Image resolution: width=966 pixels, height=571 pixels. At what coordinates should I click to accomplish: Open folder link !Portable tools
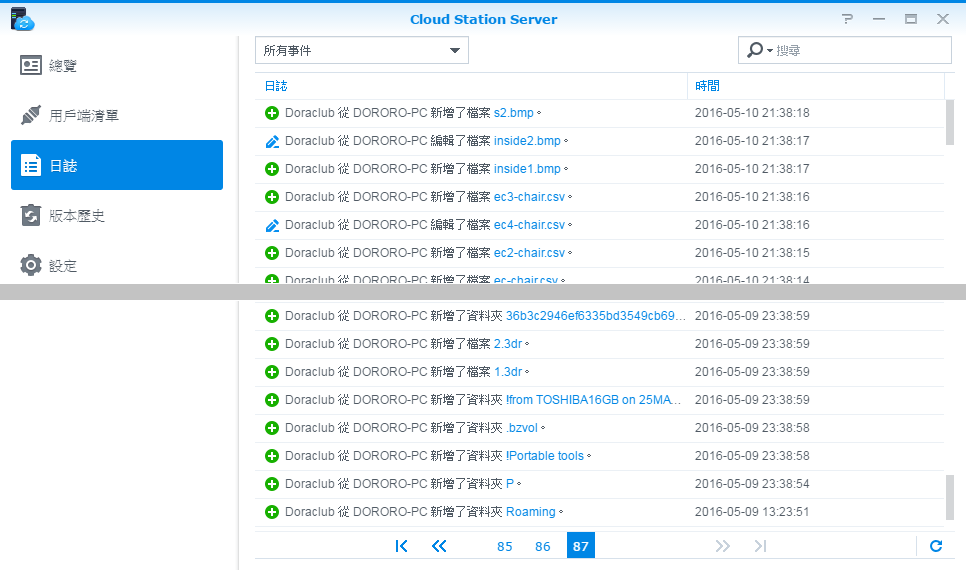pyautogui.click(x=545, y=456)
